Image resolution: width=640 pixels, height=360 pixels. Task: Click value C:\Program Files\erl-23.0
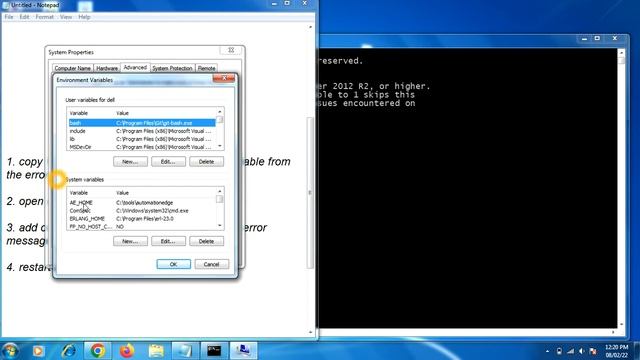144,219
